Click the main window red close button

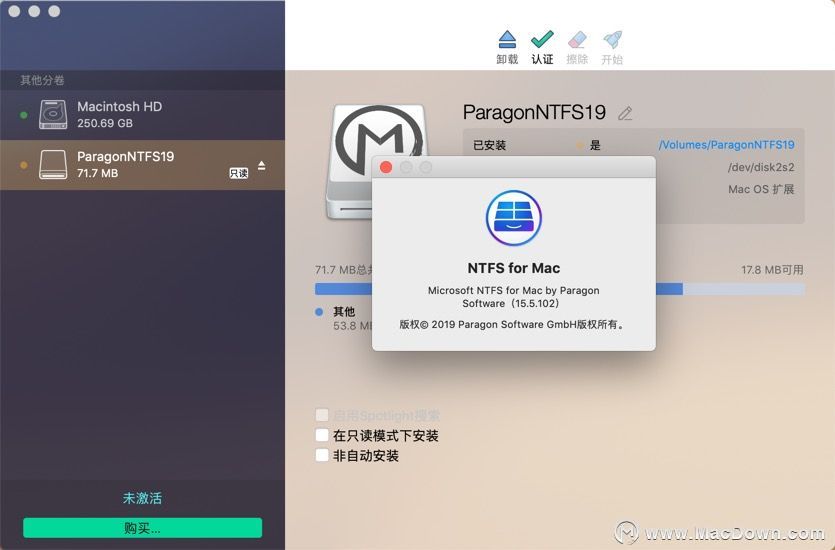(14, 11)
